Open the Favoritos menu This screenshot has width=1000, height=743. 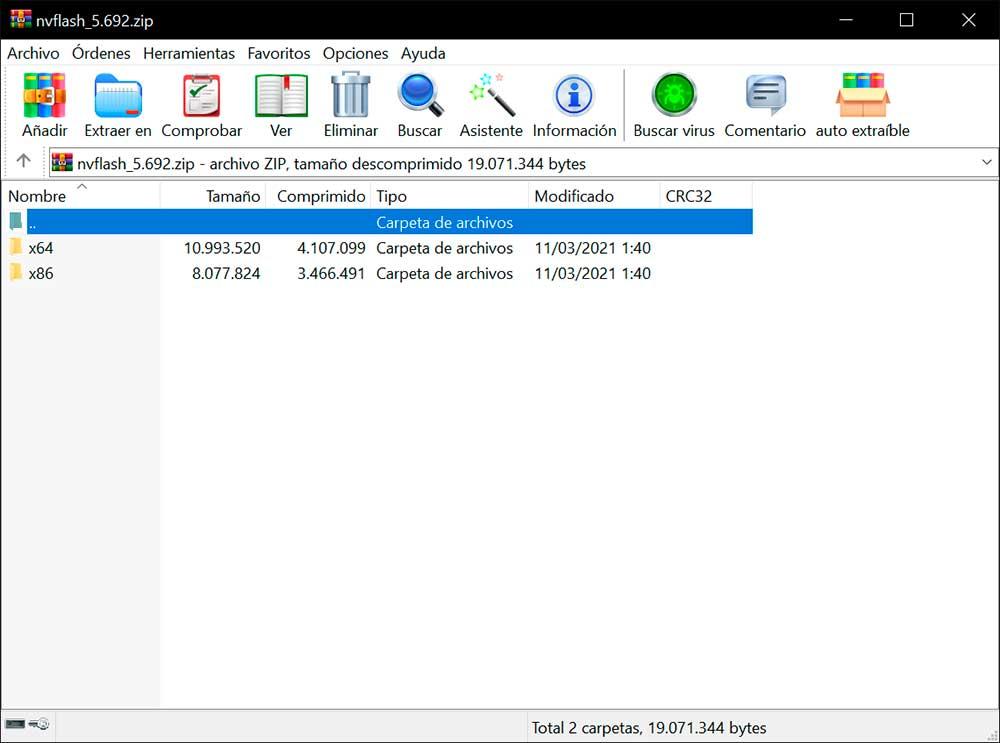[279, 53]
